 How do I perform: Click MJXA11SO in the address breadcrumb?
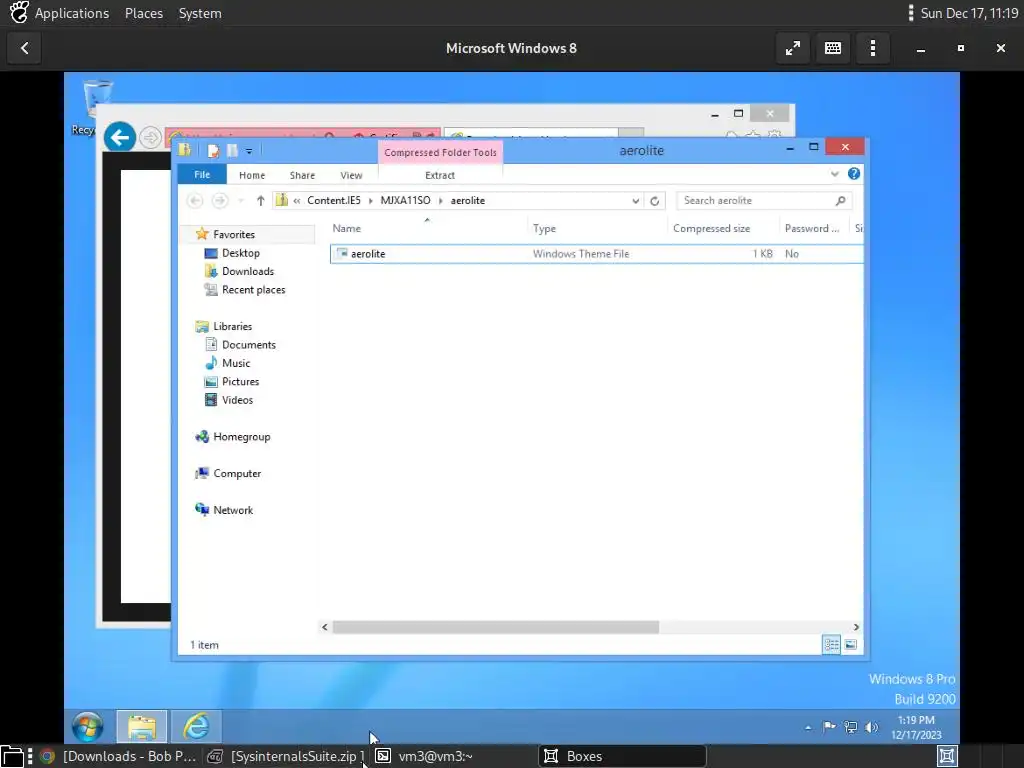(405, 200)
